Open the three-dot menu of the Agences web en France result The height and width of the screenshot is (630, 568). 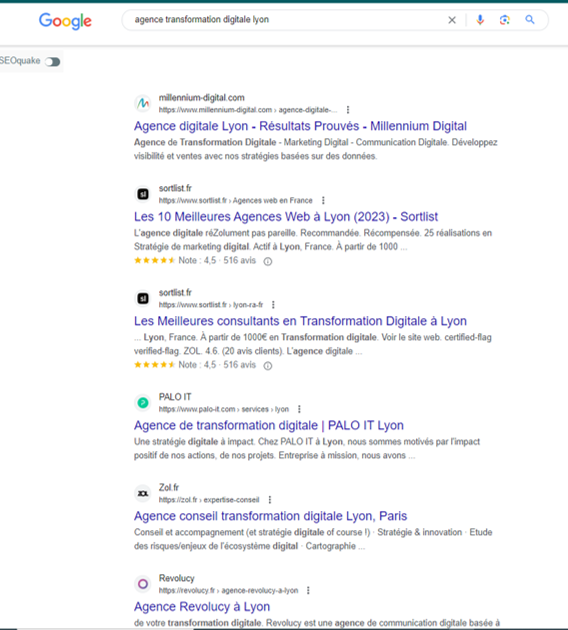[x=323, y=200]
